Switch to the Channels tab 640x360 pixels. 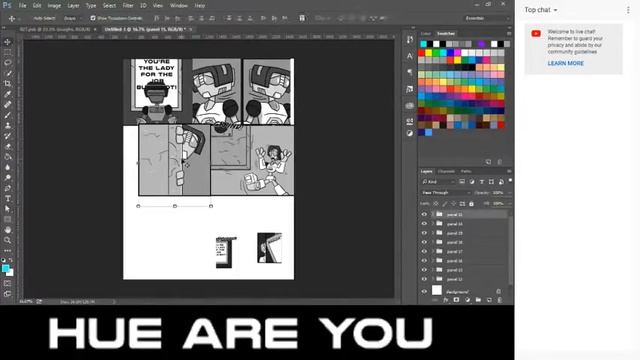point(446,171)
